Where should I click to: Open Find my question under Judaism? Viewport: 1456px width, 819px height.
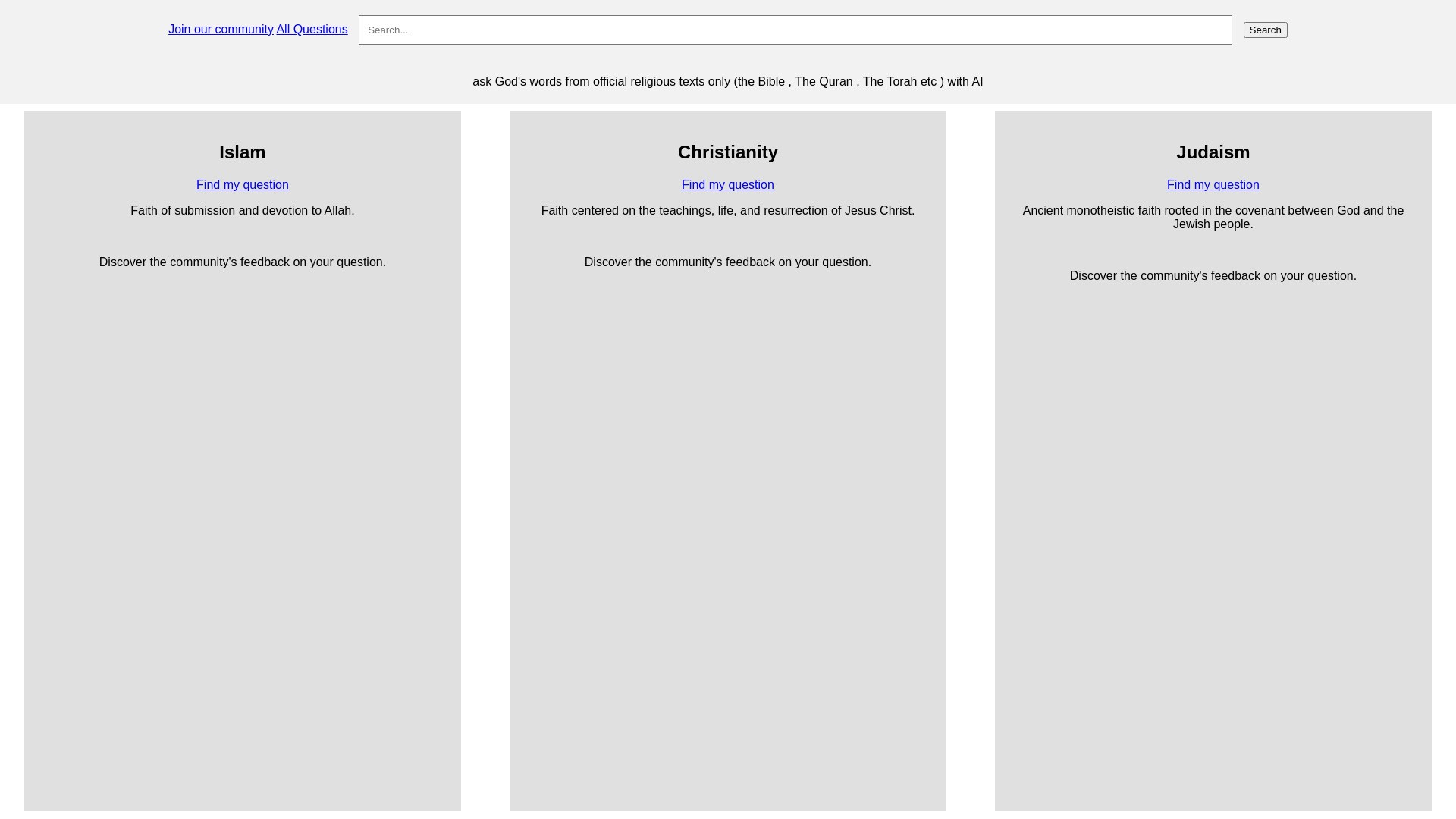coord(1213,185)
